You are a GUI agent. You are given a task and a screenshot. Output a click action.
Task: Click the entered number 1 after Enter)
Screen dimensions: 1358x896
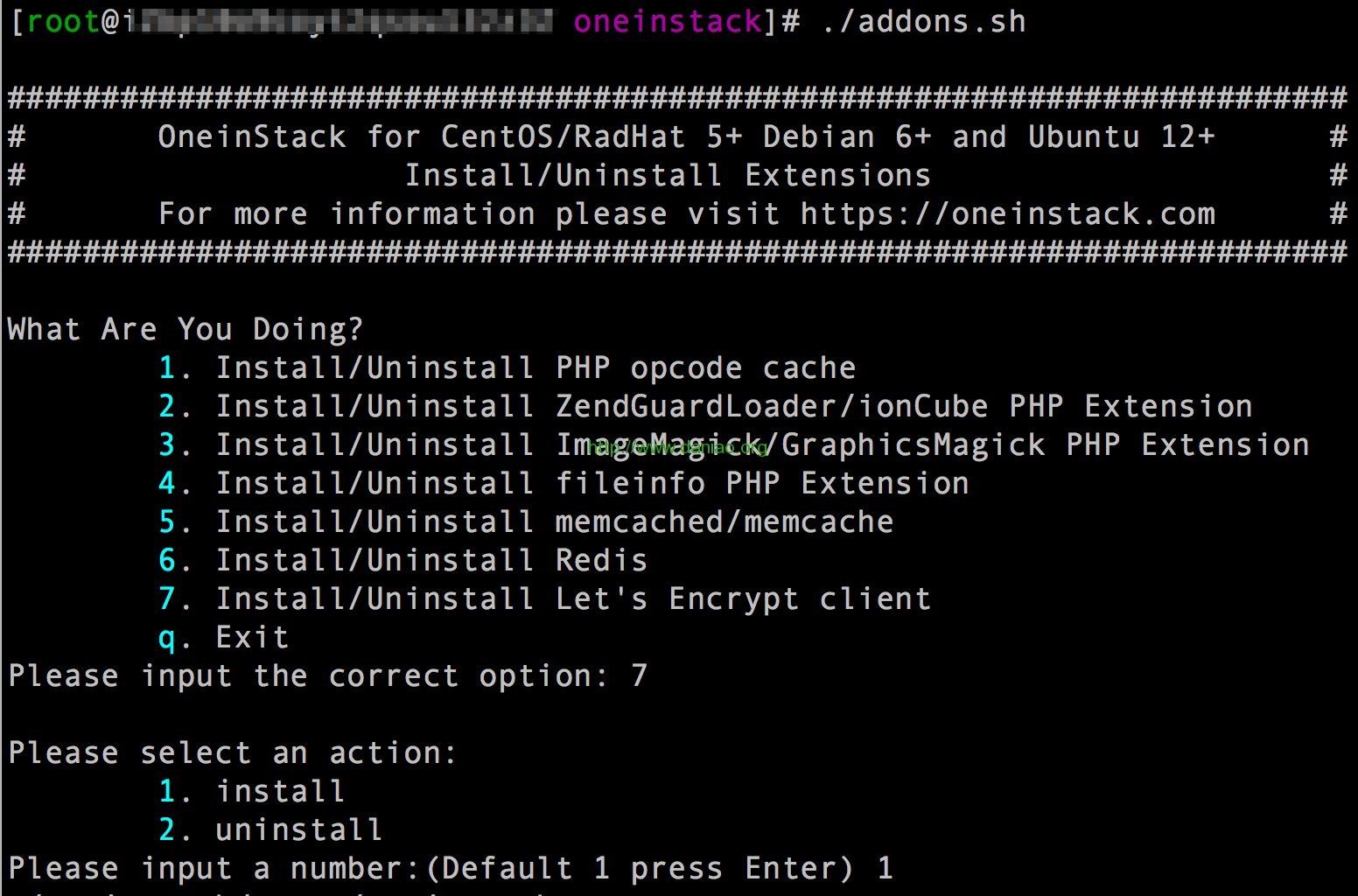[885, 869]
